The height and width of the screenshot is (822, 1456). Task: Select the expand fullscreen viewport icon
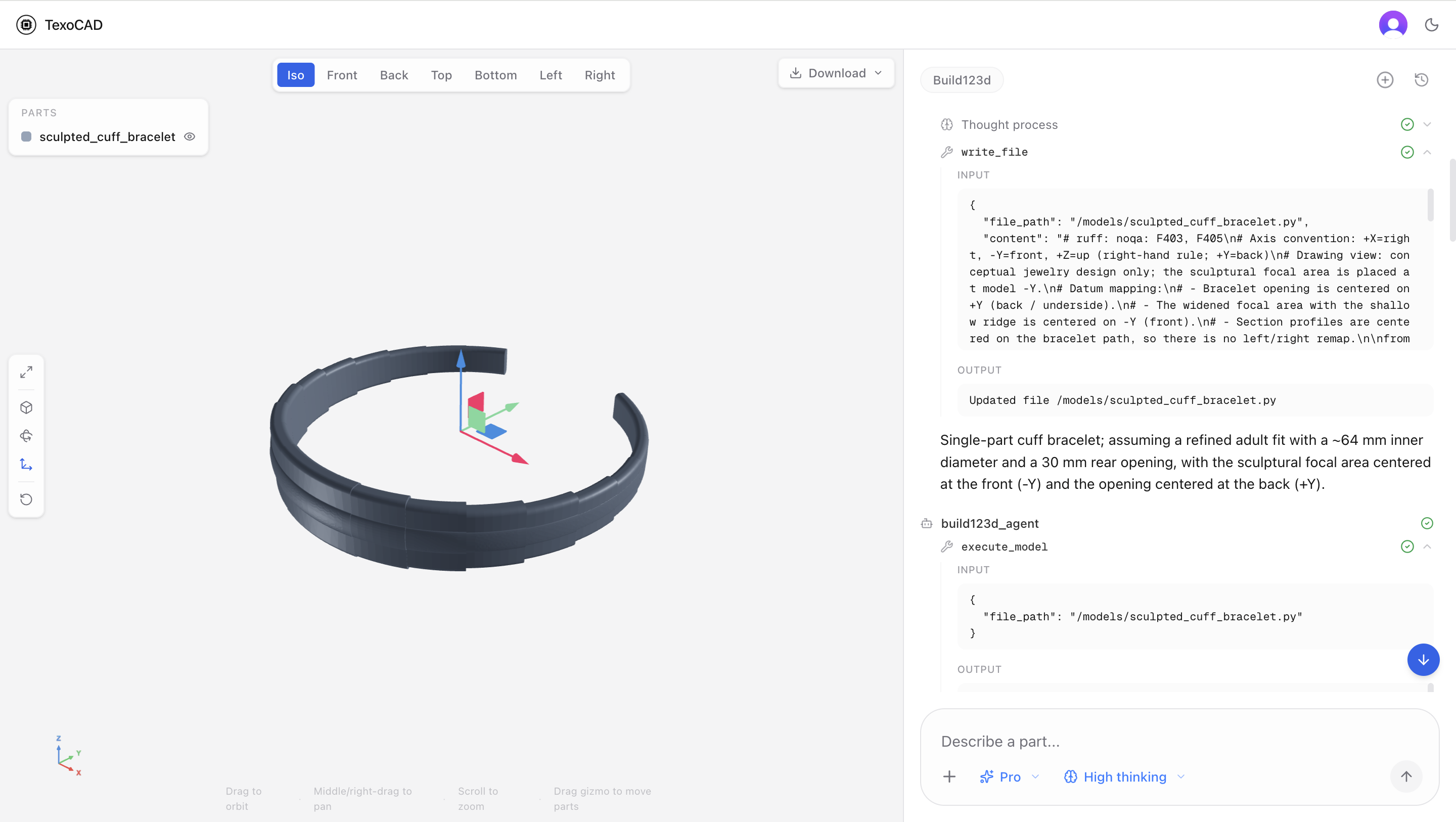[26, 372]
